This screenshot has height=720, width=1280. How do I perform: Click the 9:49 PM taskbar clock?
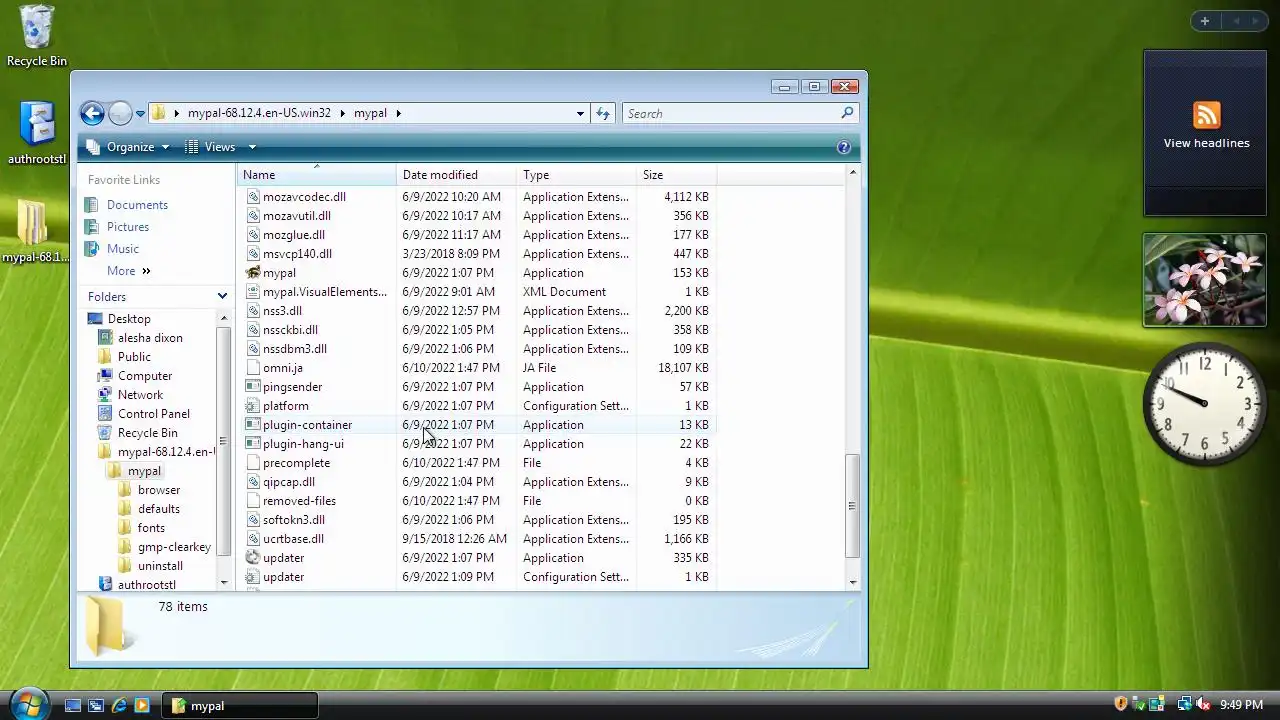point(1241,705)
